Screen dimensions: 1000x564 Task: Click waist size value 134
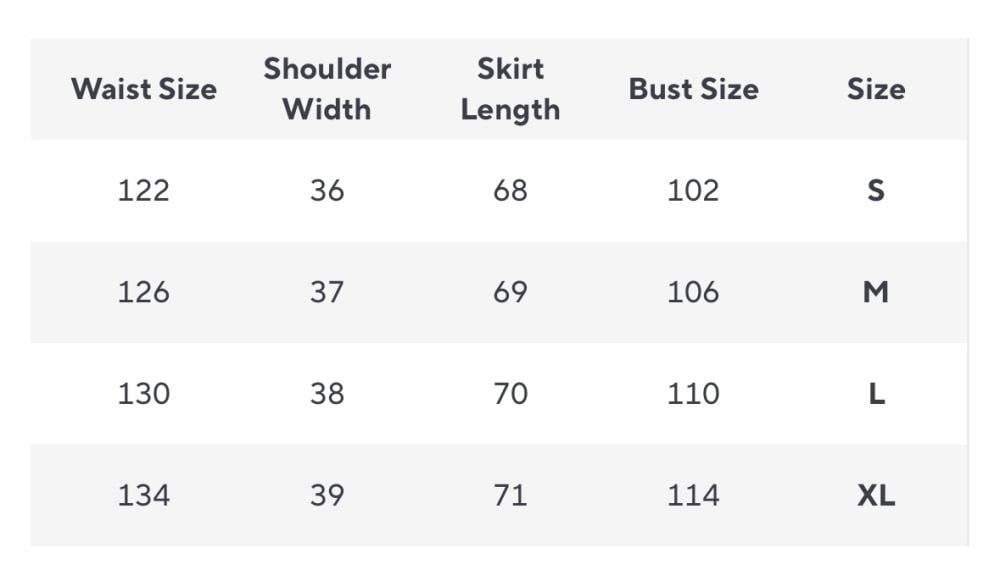tap(143, 495)
